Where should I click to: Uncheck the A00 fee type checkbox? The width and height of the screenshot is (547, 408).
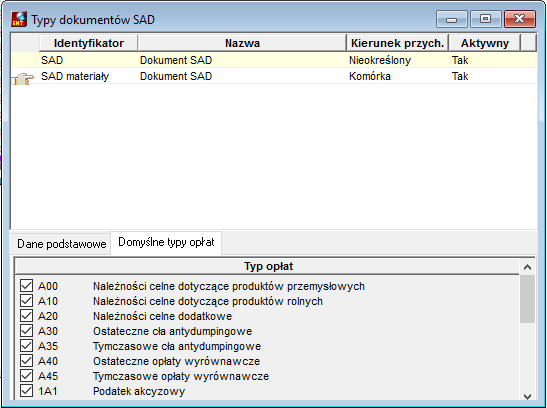pos(27,286)
